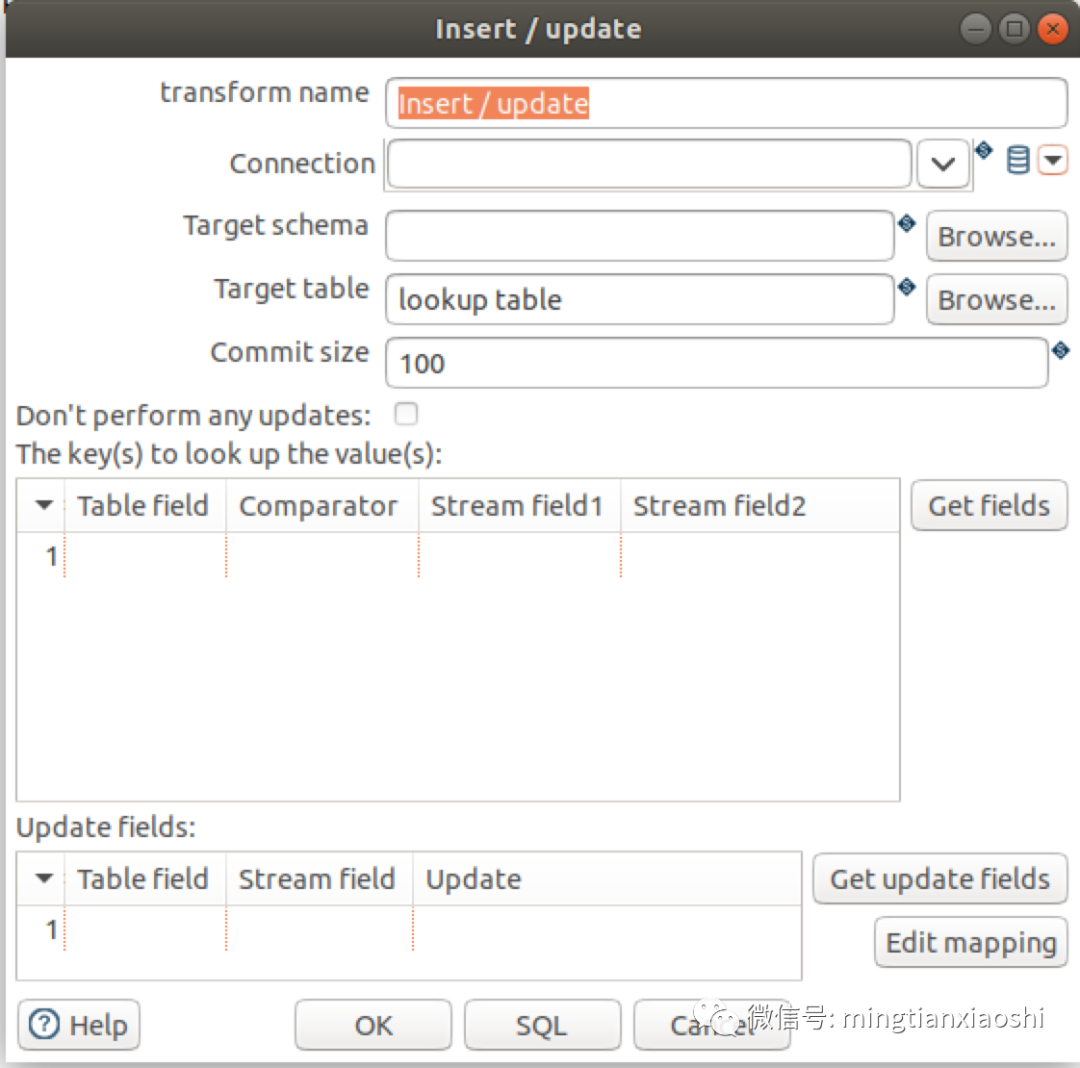Click the variable icon beside Target table

pyautogui.click(x=907, y=288)
